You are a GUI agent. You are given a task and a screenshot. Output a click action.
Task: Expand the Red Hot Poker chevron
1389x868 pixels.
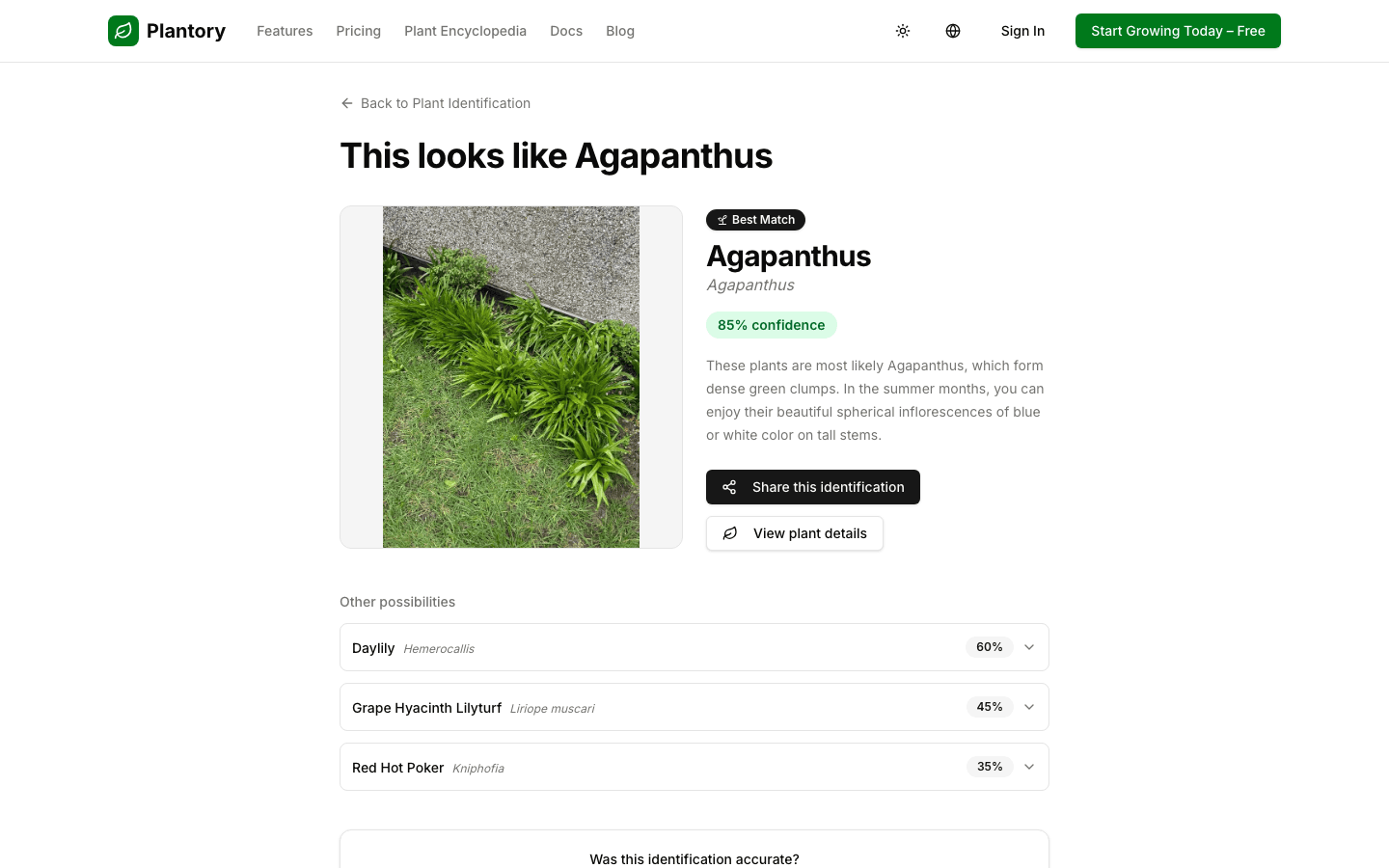(1029, 767)
